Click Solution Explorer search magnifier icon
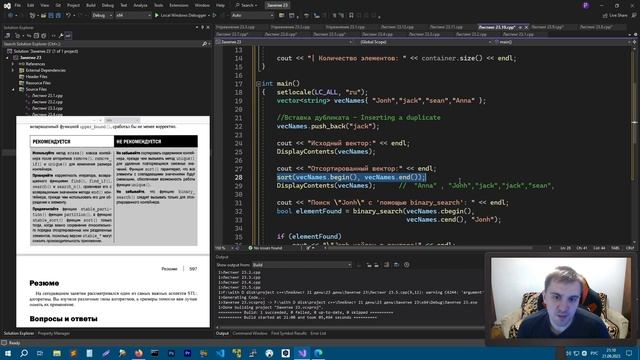640x360 pixels. [204, 44]
